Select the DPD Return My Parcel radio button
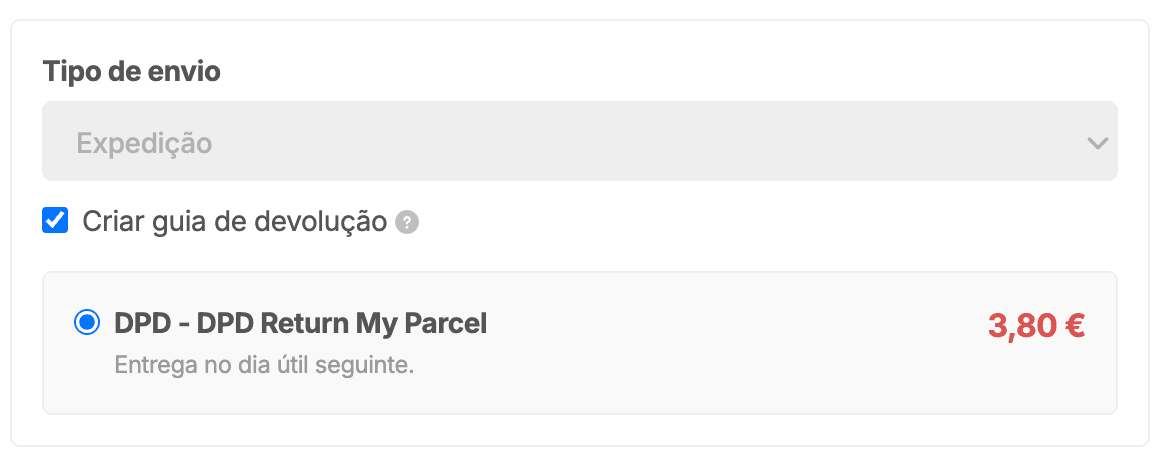 87,323
